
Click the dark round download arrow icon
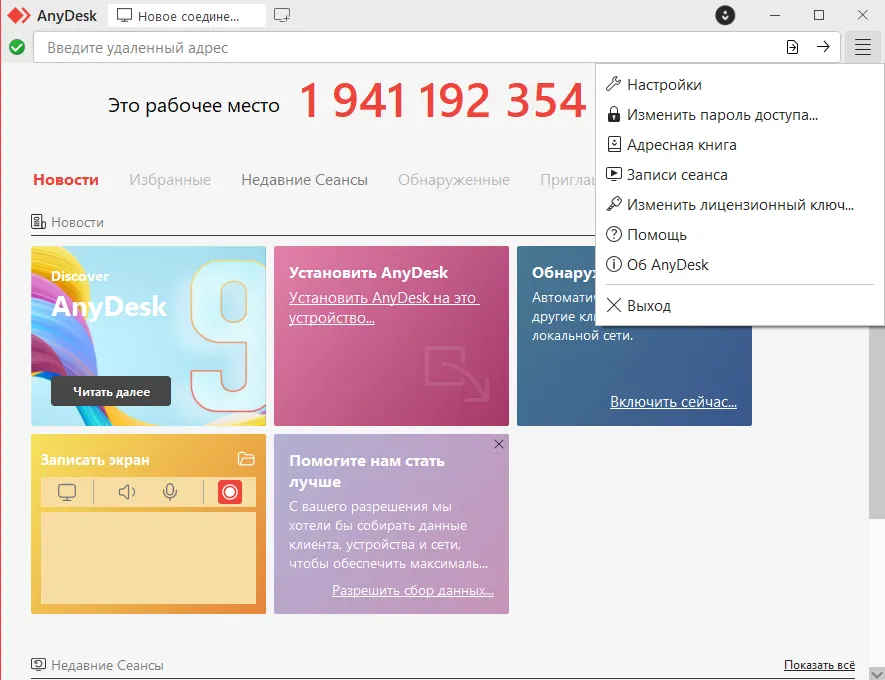(x=726, y=16)
